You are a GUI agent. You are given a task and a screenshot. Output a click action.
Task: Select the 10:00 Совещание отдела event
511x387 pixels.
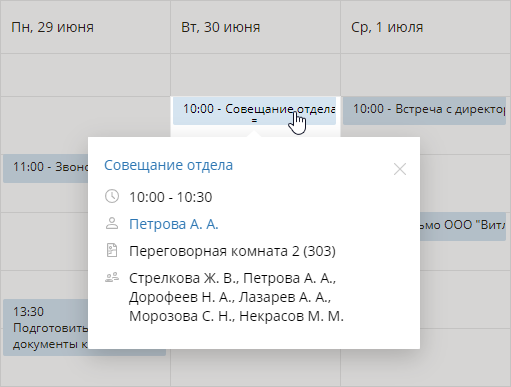254,111
